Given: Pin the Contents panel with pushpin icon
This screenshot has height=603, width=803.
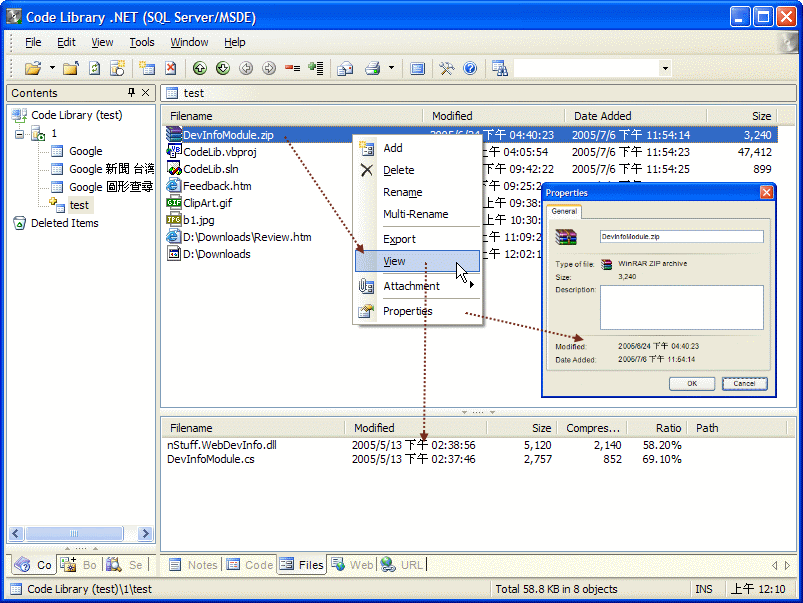Looking at the screenshot, I should point(131,92).
